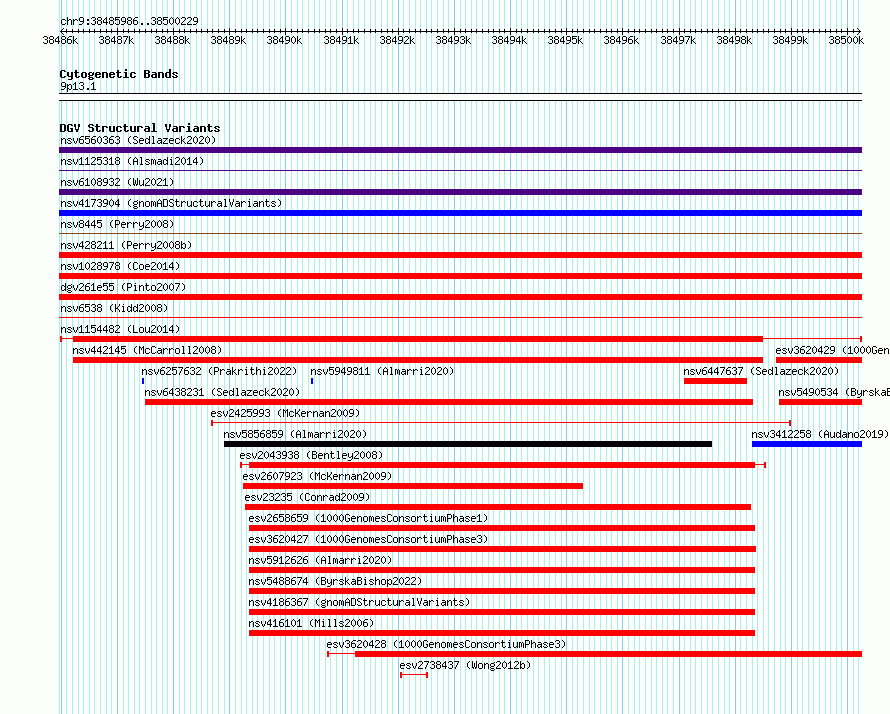Select nsv416101 (Mills2006) label
Viewport: 890px width, 714px height.
pos(311,623)
